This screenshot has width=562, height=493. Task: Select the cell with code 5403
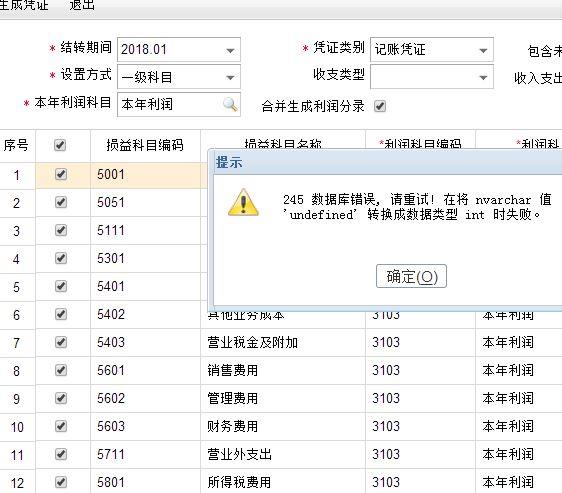(145, 342)
